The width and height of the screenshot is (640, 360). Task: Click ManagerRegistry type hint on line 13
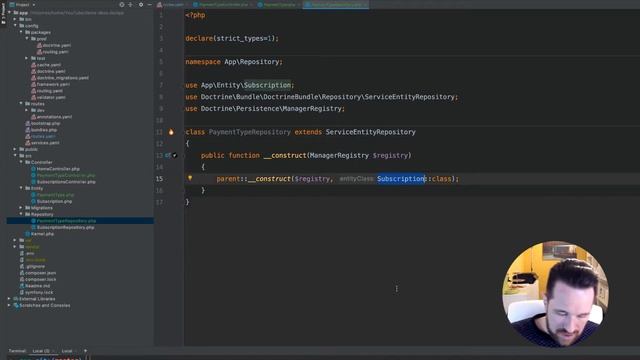pos(339,156)
